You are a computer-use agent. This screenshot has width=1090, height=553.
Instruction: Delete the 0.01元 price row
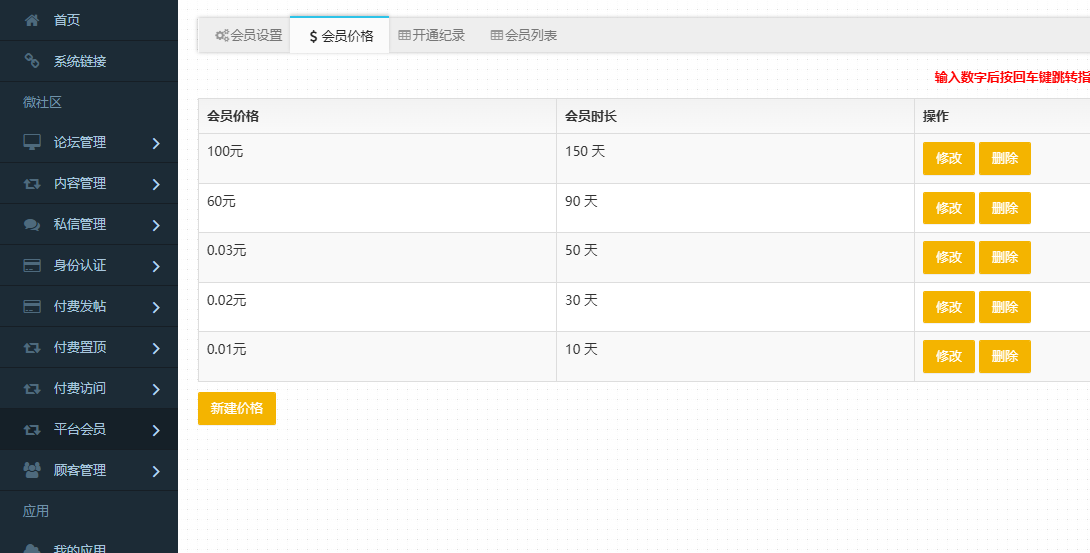[1004, 356]
